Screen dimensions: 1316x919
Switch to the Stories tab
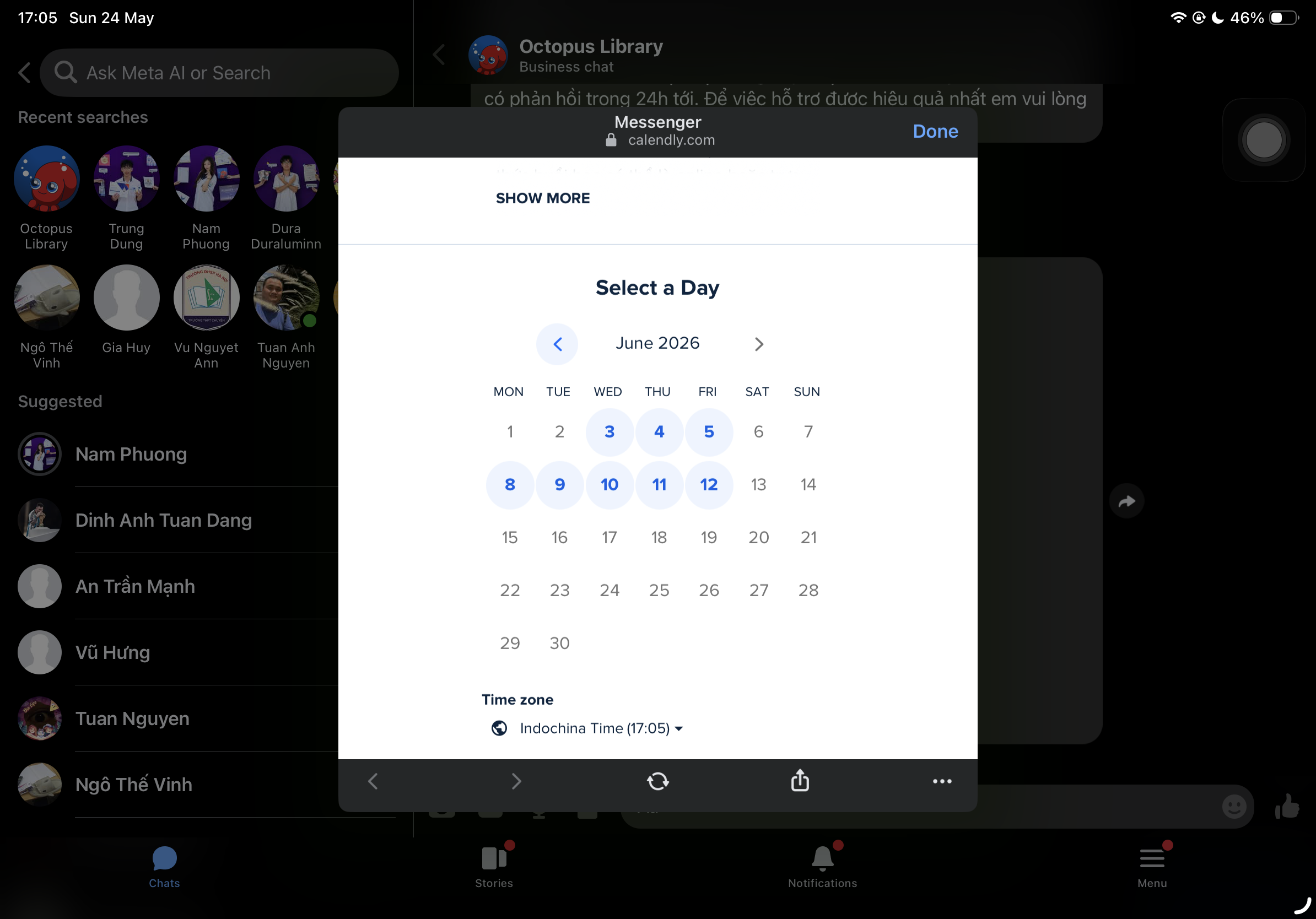494,867
